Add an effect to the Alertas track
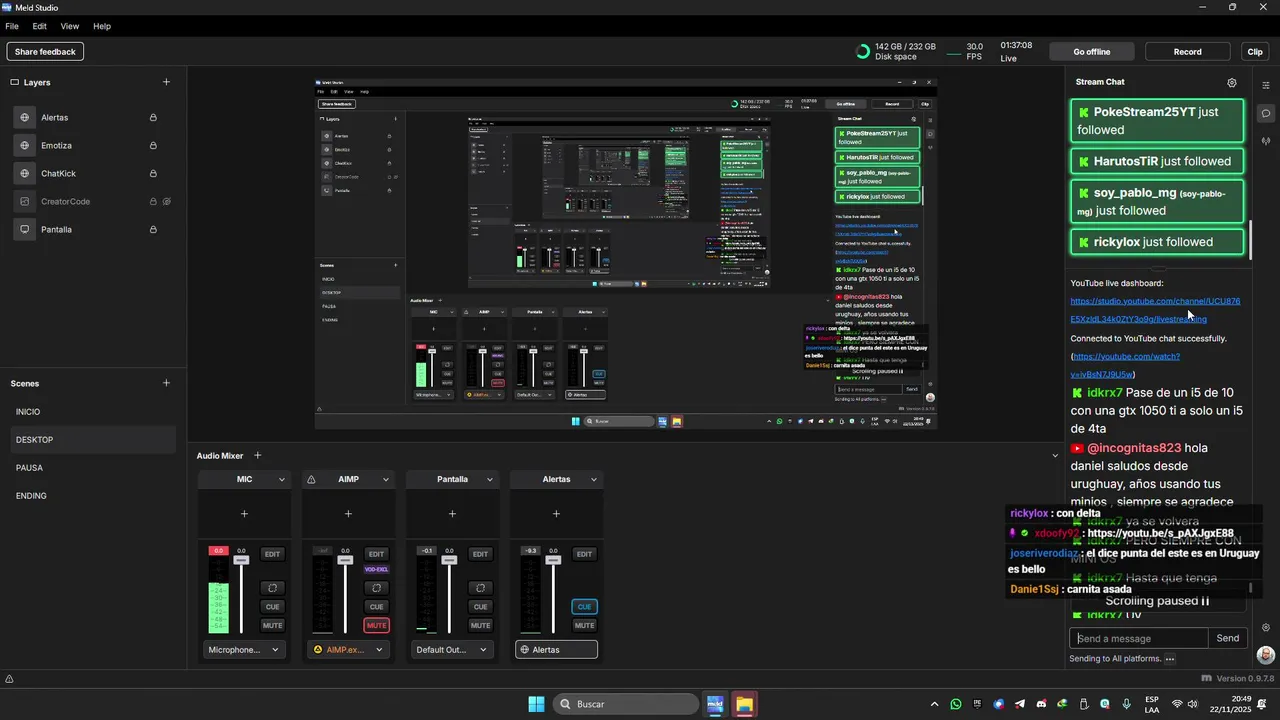 point(556,514)
